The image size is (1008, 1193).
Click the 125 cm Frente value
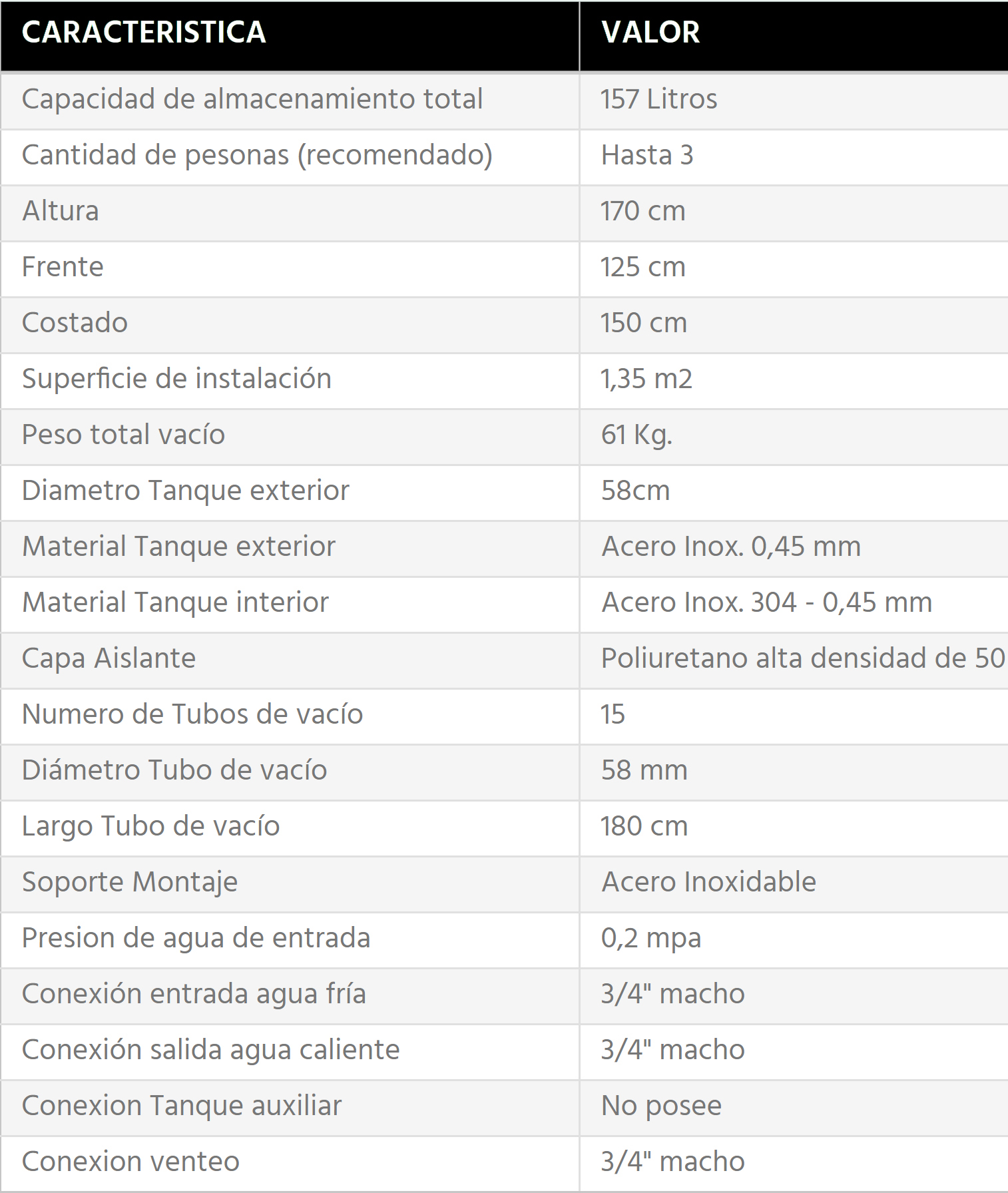[643, 267]
